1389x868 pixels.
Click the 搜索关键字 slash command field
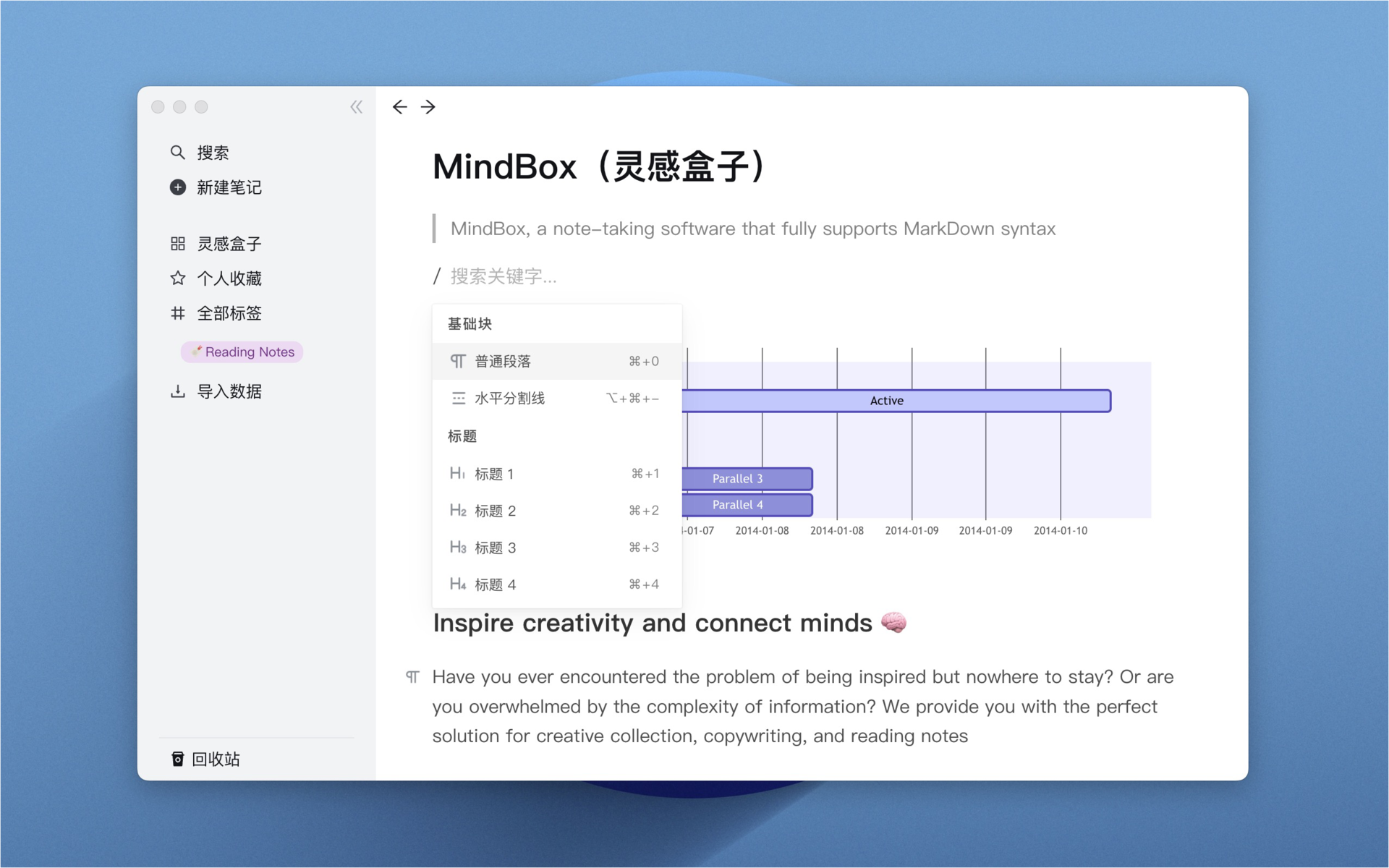[504, 276]
